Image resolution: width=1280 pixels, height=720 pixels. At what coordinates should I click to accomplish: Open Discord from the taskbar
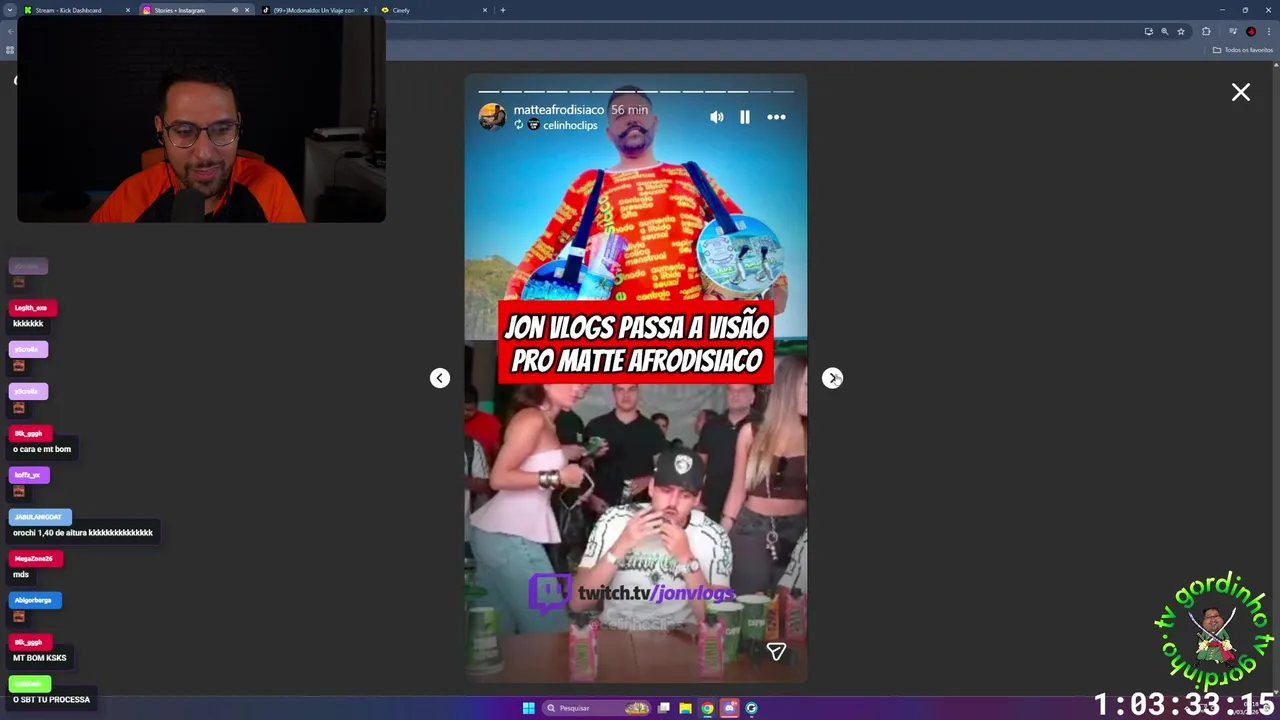(x=730, y=708)
